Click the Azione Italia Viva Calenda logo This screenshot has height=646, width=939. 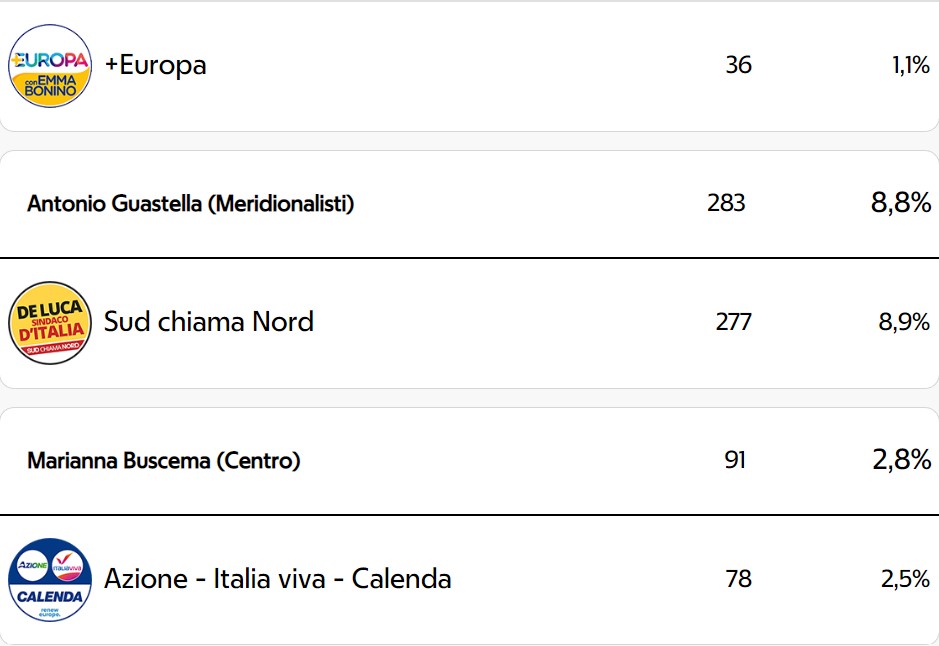50,580
